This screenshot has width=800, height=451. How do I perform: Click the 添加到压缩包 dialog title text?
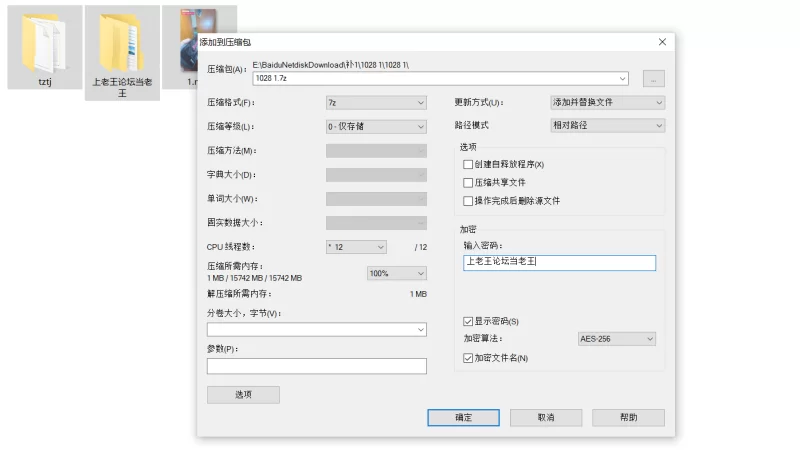pos(225,42)
